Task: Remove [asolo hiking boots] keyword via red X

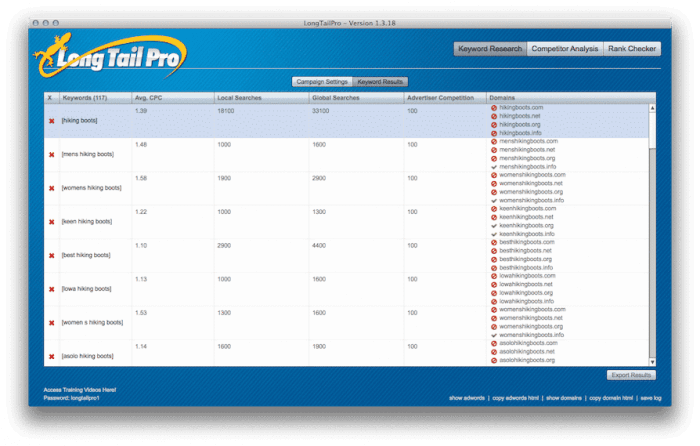Action: [x=51, y=356]
